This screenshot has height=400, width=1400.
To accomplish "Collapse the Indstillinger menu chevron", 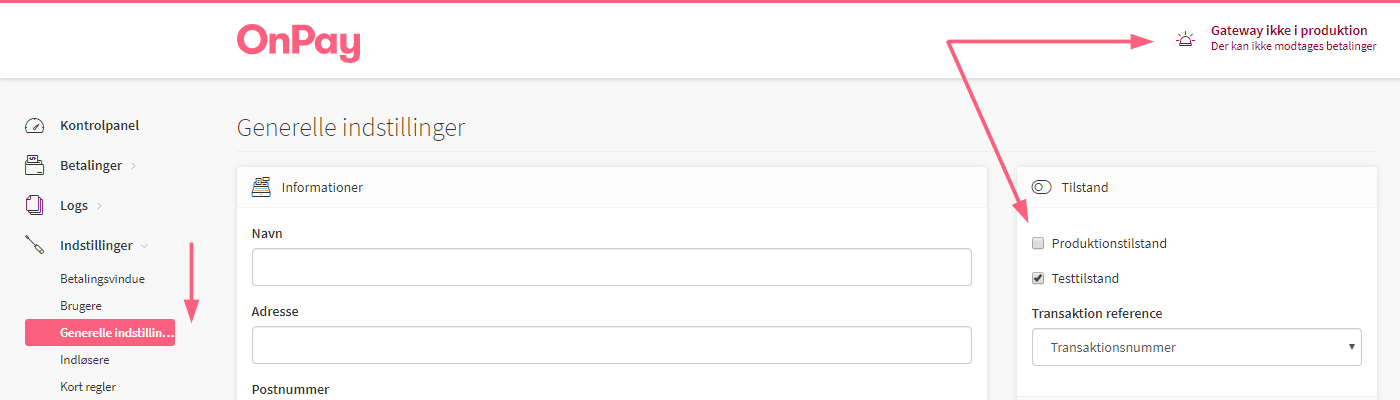I will [144, 246].
